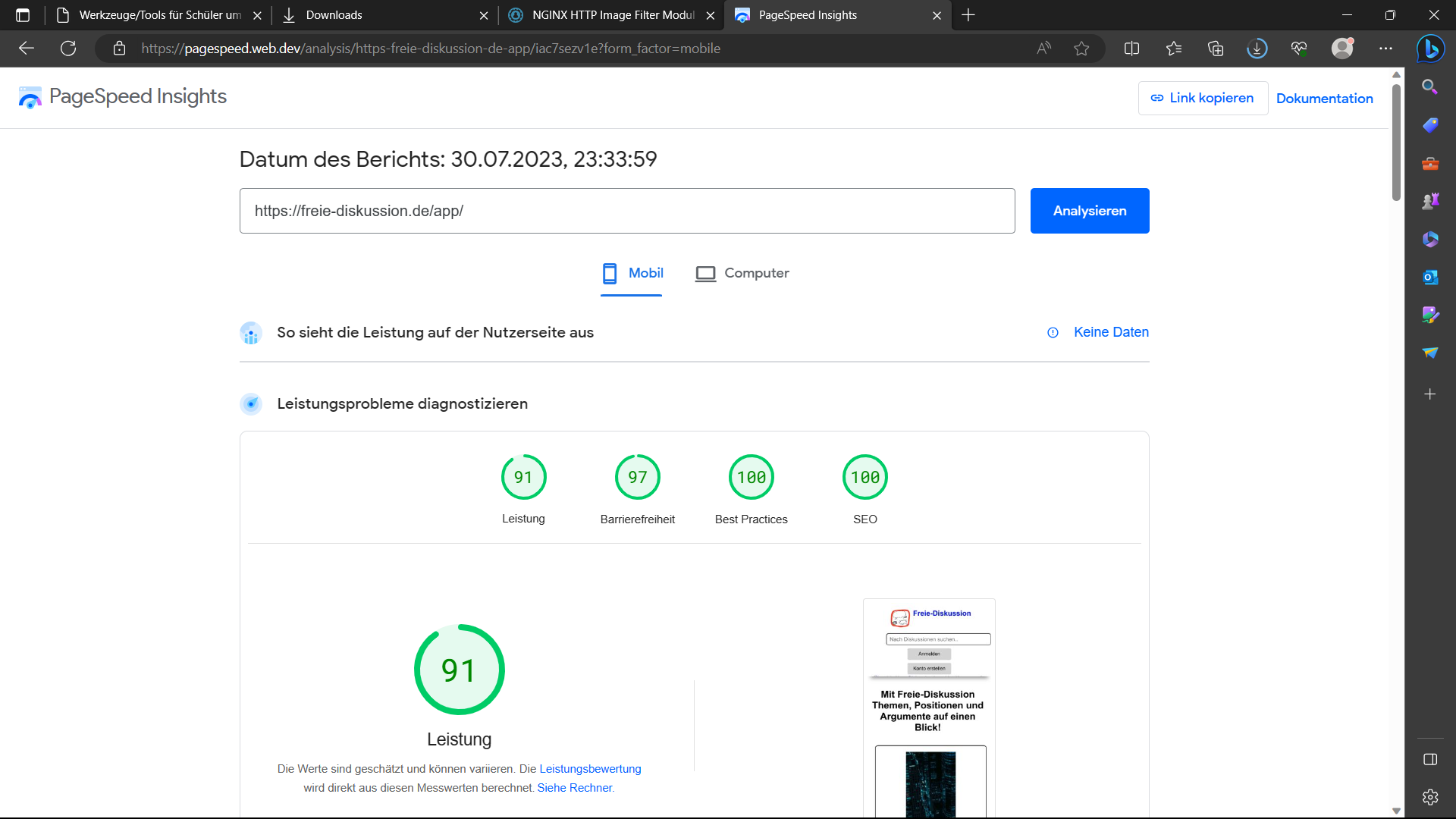Click the Read aloud icon in address bar

coord(1044,49)
